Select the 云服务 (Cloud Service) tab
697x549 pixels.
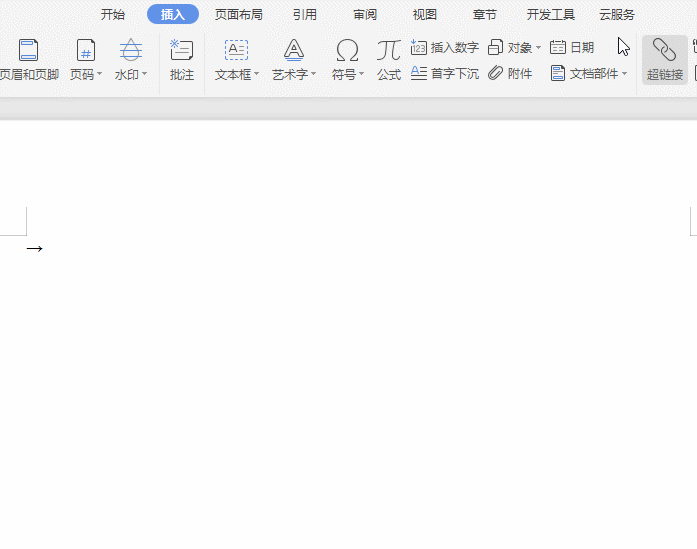(x=617, y=15)
